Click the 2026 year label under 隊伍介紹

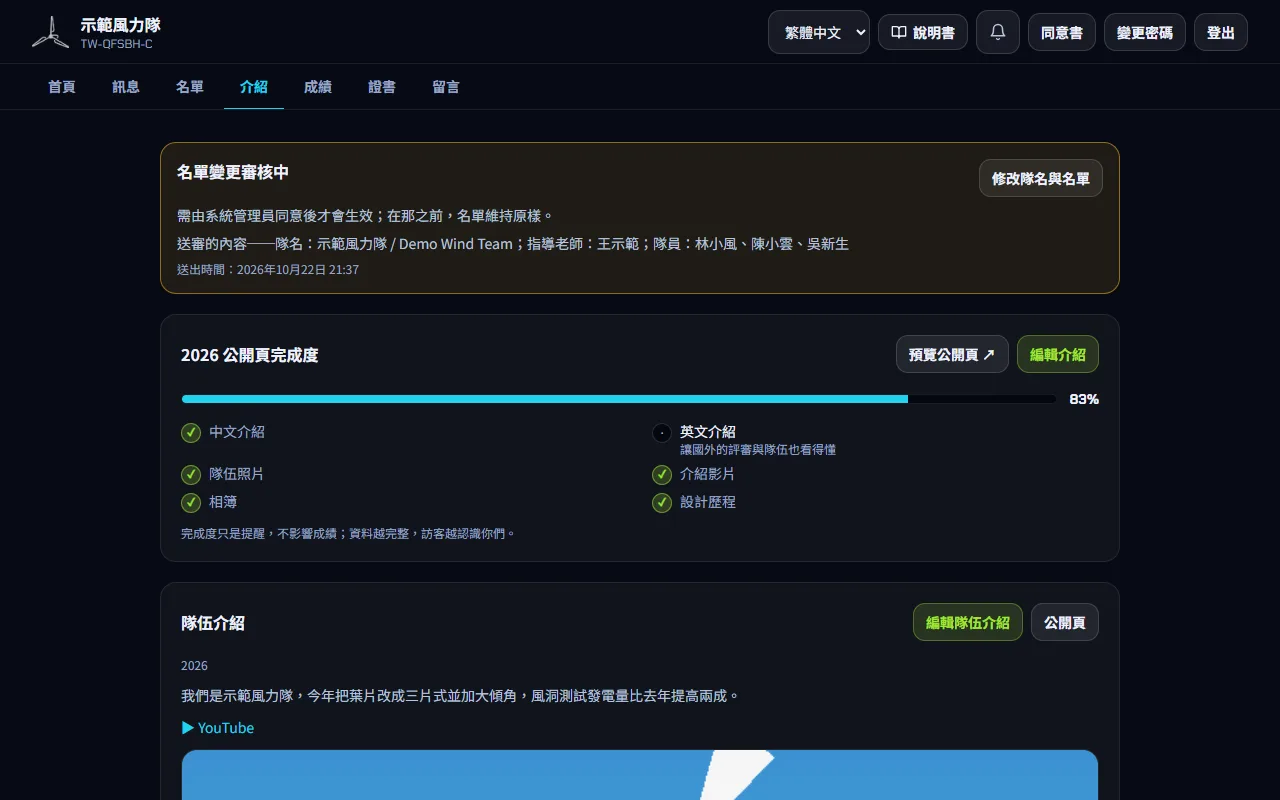point(194,666)
